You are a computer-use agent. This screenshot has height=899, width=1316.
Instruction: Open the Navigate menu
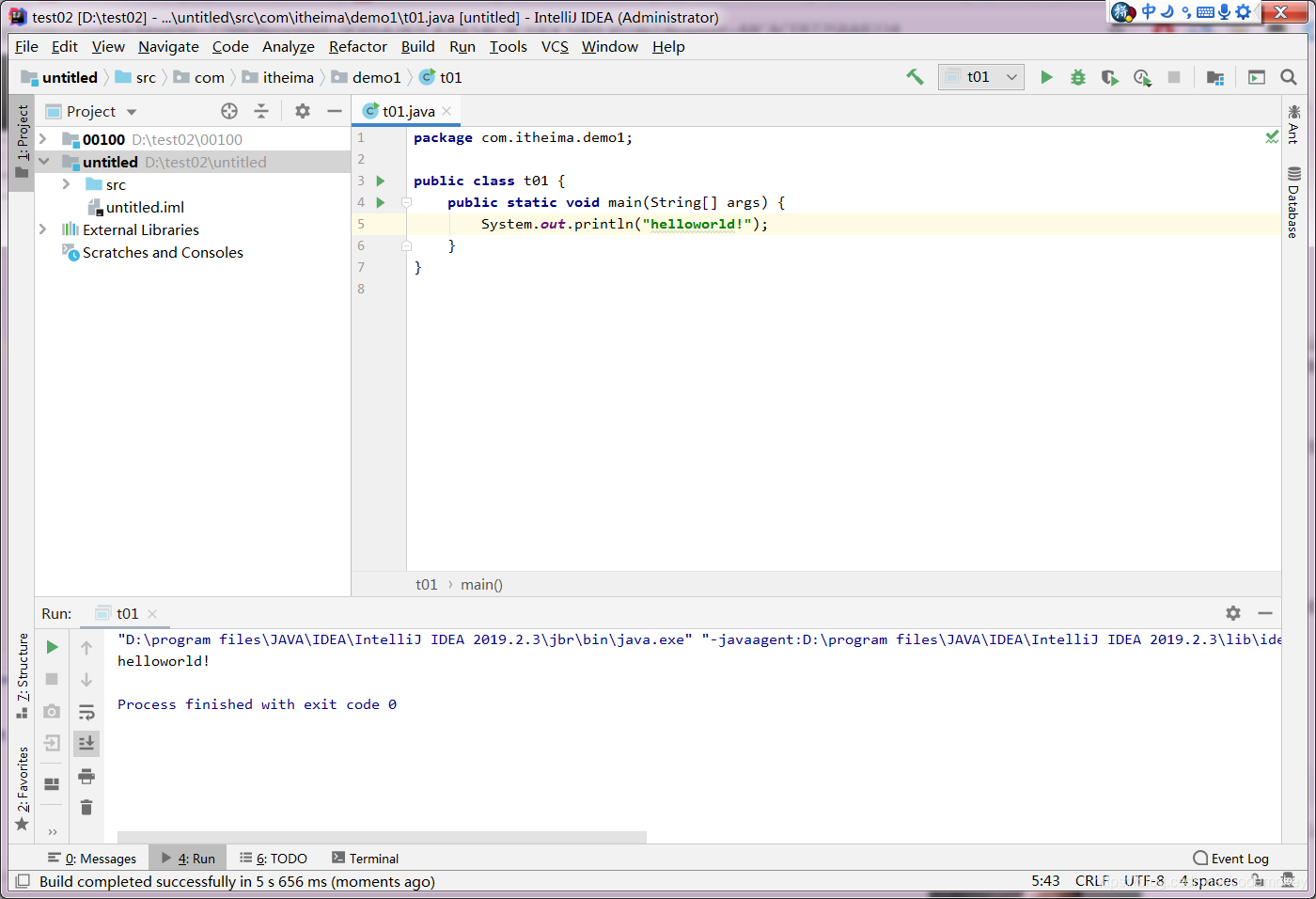[x=168, y=46]
